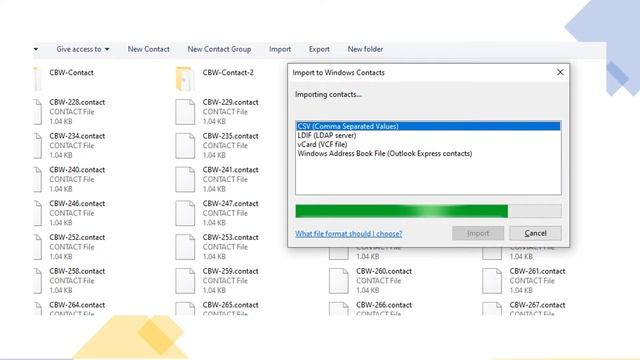Click the CBW-234.contact file name
Image resolution: width=640 pixels, height=360 pixels.
77,136
